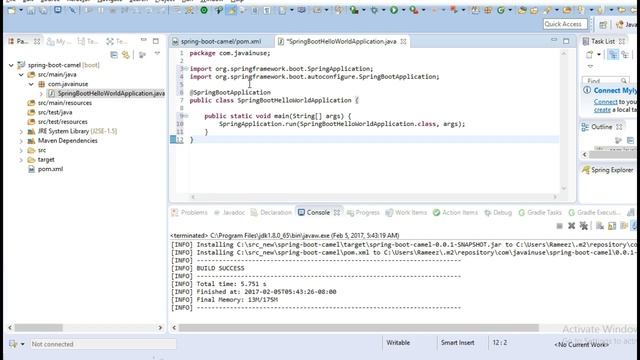Screen dimensions: 640x360
Task: Toggle Scroll Lock in Console toolbar
Action: [611, 226]
